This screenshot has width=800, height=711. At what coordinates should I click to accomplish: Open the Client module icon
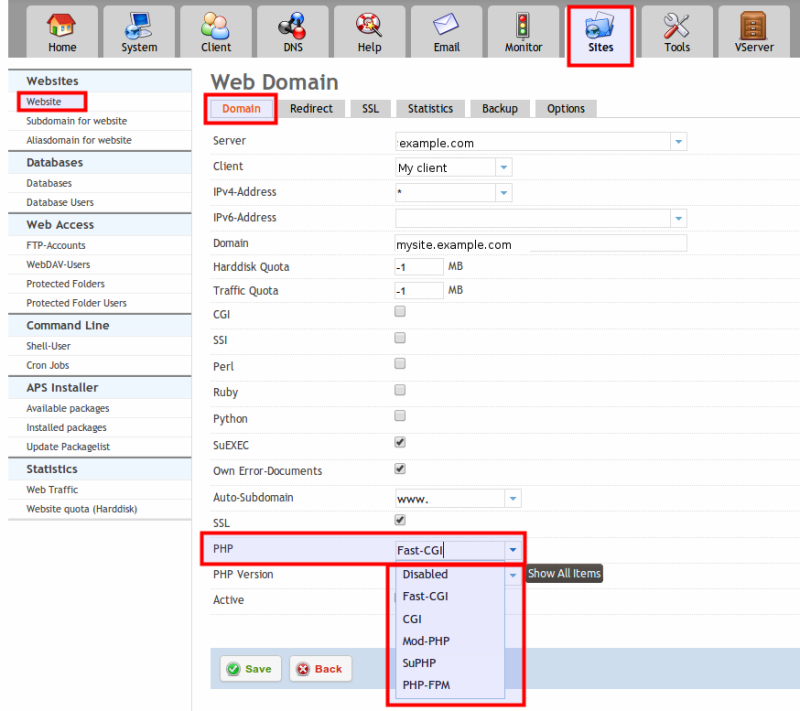point(215,26)
